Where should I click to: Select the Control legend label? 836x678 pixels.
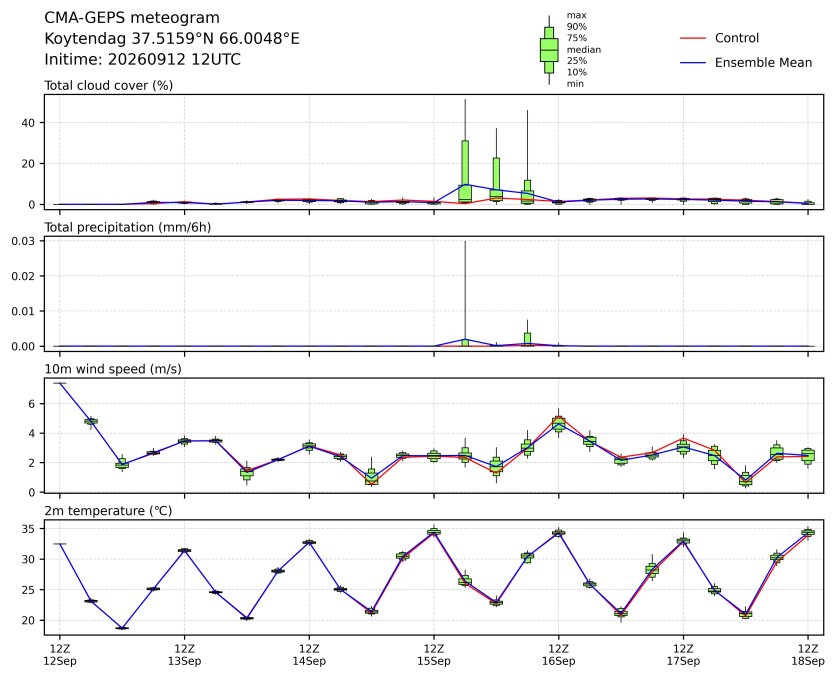737,38
